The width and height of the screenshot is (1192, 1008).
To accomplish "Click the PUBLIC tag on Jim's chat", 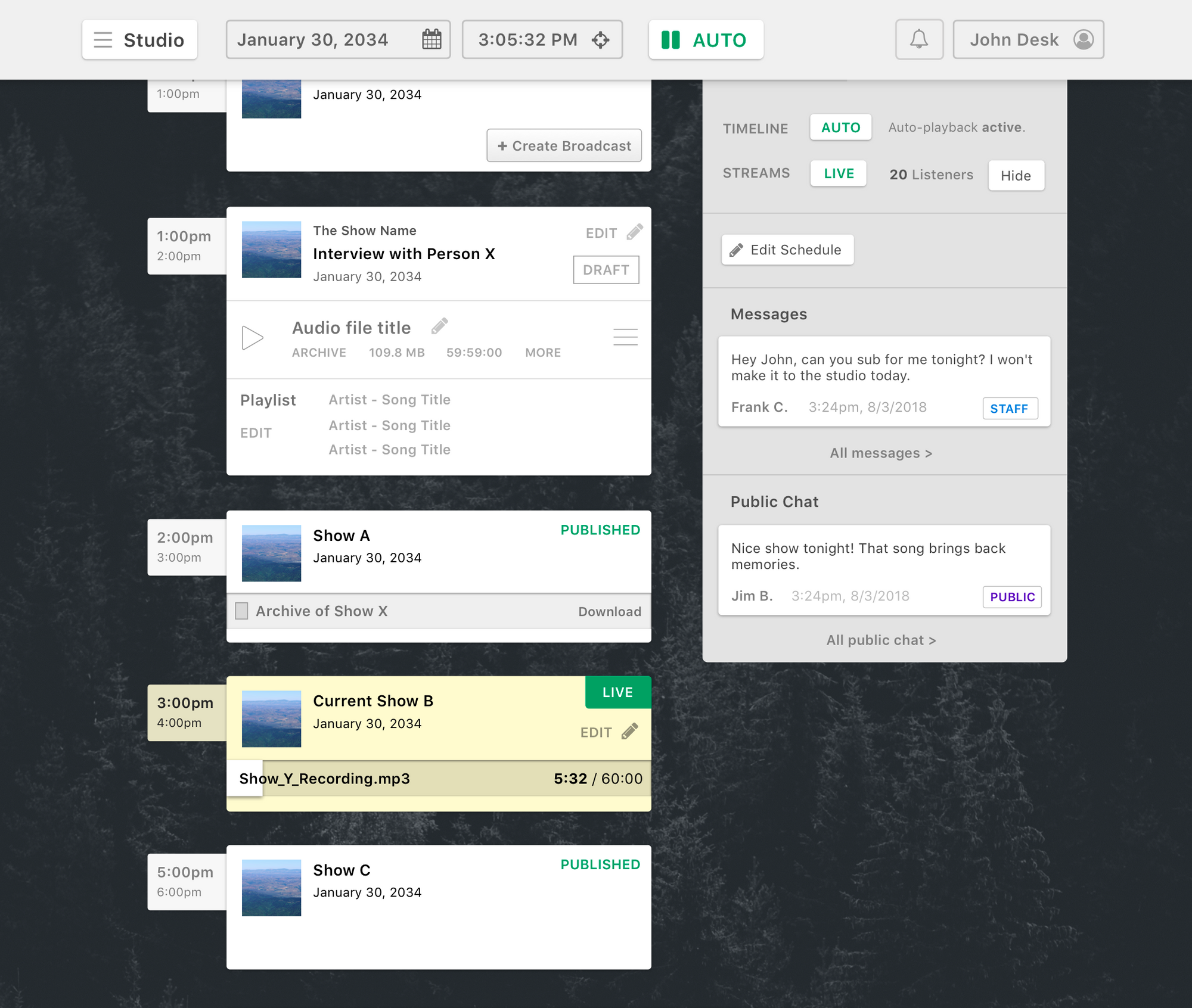I will (1012, 597).
